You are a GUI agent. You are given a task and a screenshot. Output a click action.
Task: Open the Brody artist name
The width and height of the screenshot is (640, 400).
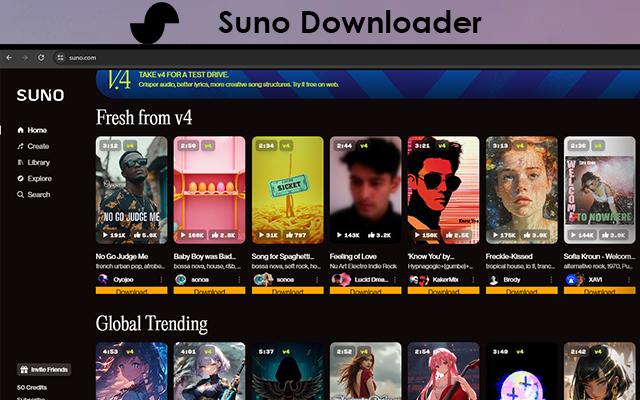tap(512, 280)
